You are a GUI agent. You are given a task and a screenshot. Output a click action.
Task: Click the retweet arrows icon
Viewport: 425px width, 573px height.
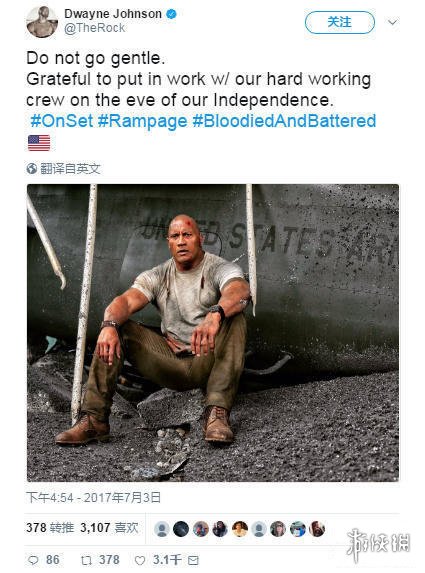click(86, 560)
